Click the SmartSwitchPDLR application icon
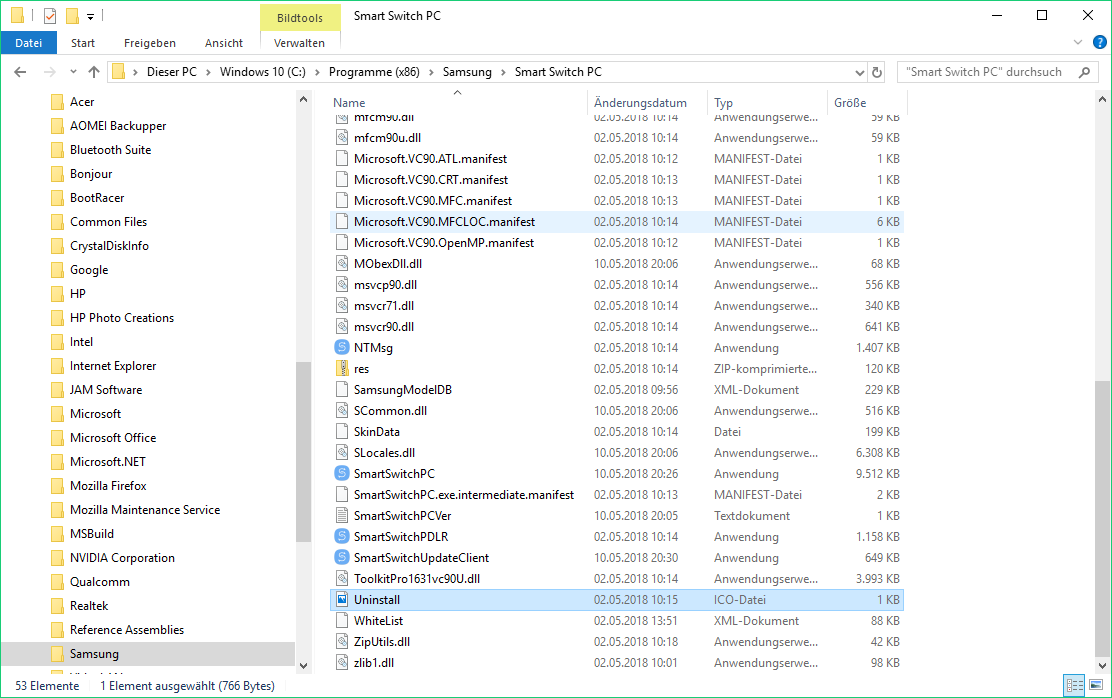Image resolution: width=1112 pixels, height=698 pixels. (342, 536)
